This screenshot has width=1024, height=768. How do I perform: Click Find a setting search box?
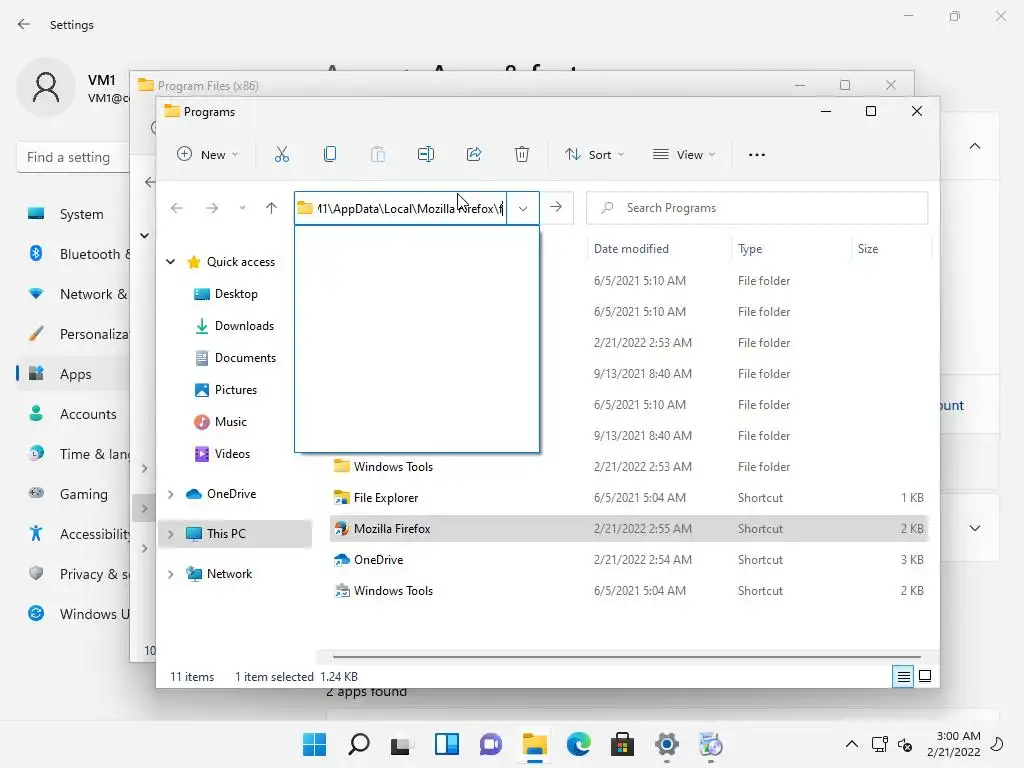[73, 157]
